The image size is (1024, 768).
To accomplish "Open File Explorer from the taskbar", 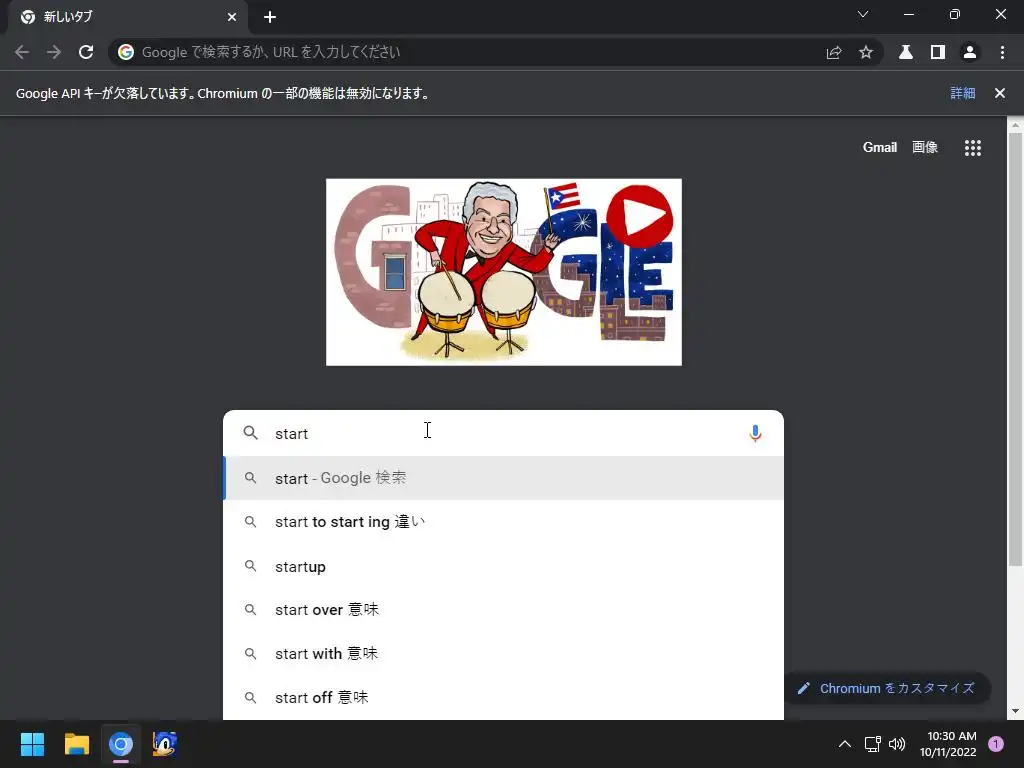I will tap(76, 744).
